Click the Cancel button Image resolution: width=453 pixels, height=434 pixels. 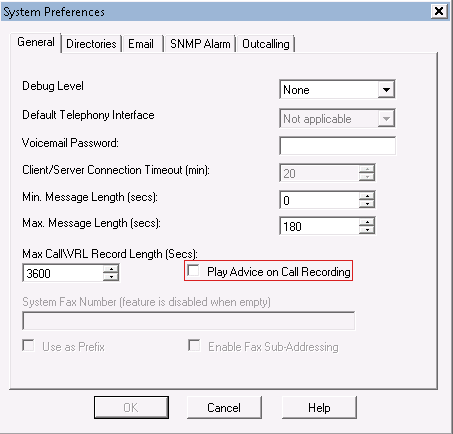224,407
